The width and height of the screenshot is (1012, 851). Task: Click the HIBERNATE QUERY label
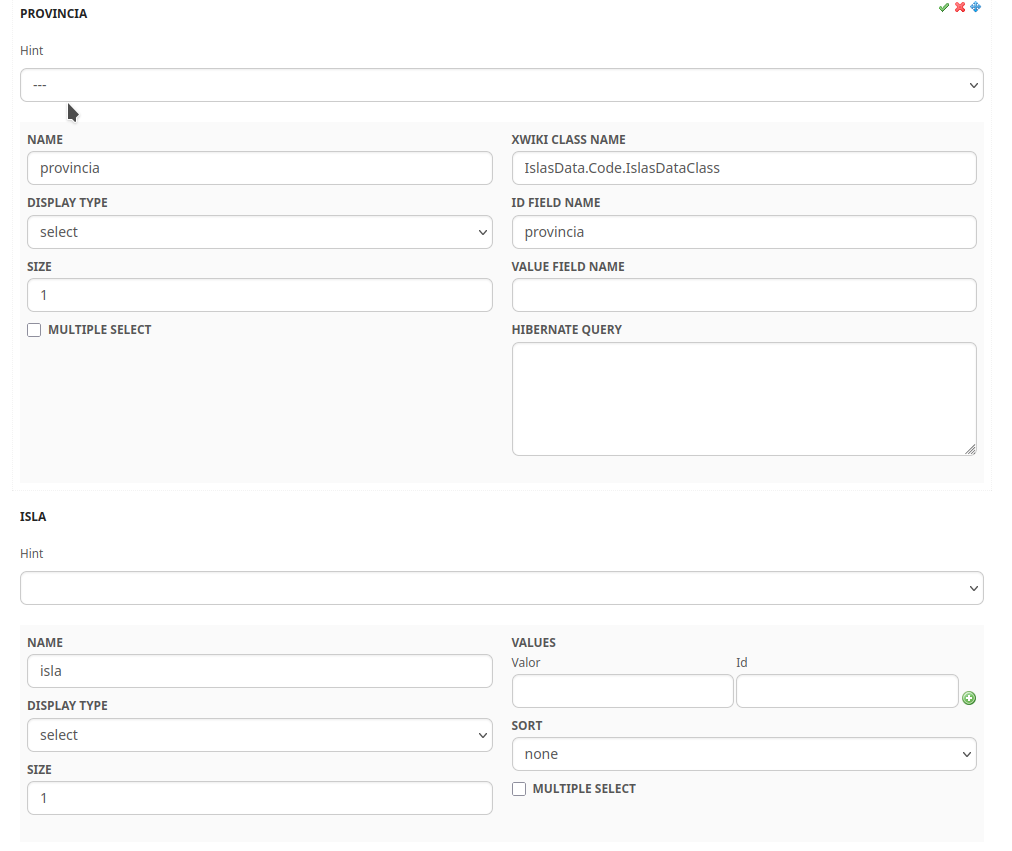tap(567, 330)
